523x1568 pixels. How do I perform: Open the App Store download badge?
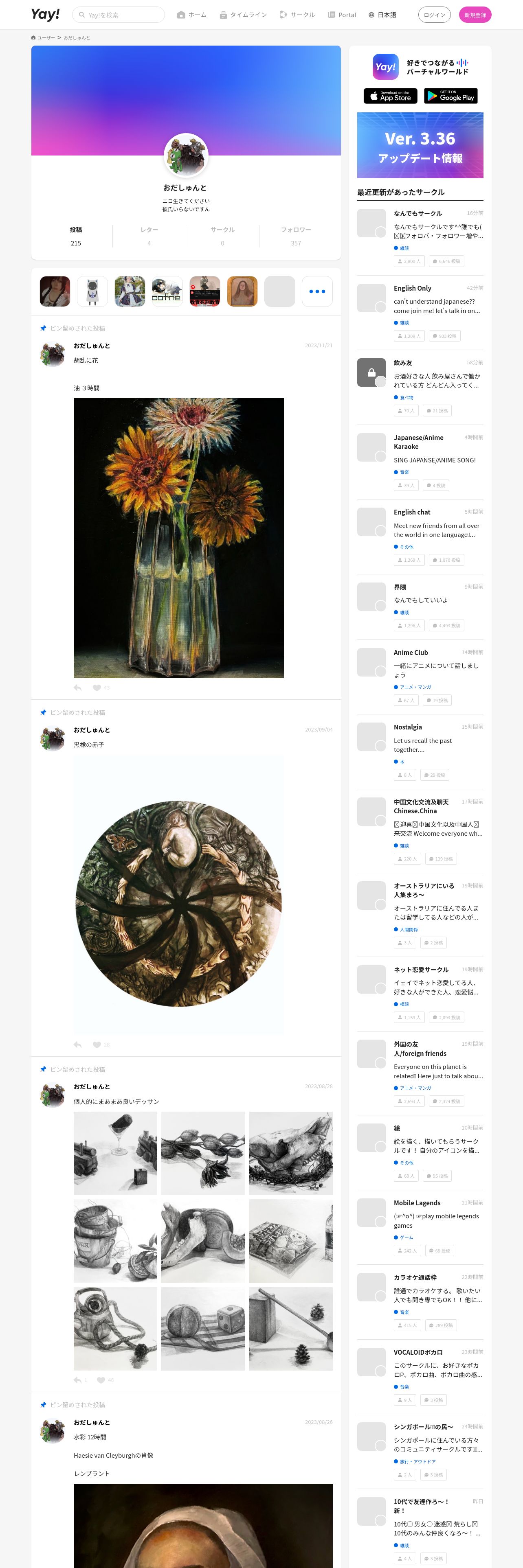tap(390, 96)
